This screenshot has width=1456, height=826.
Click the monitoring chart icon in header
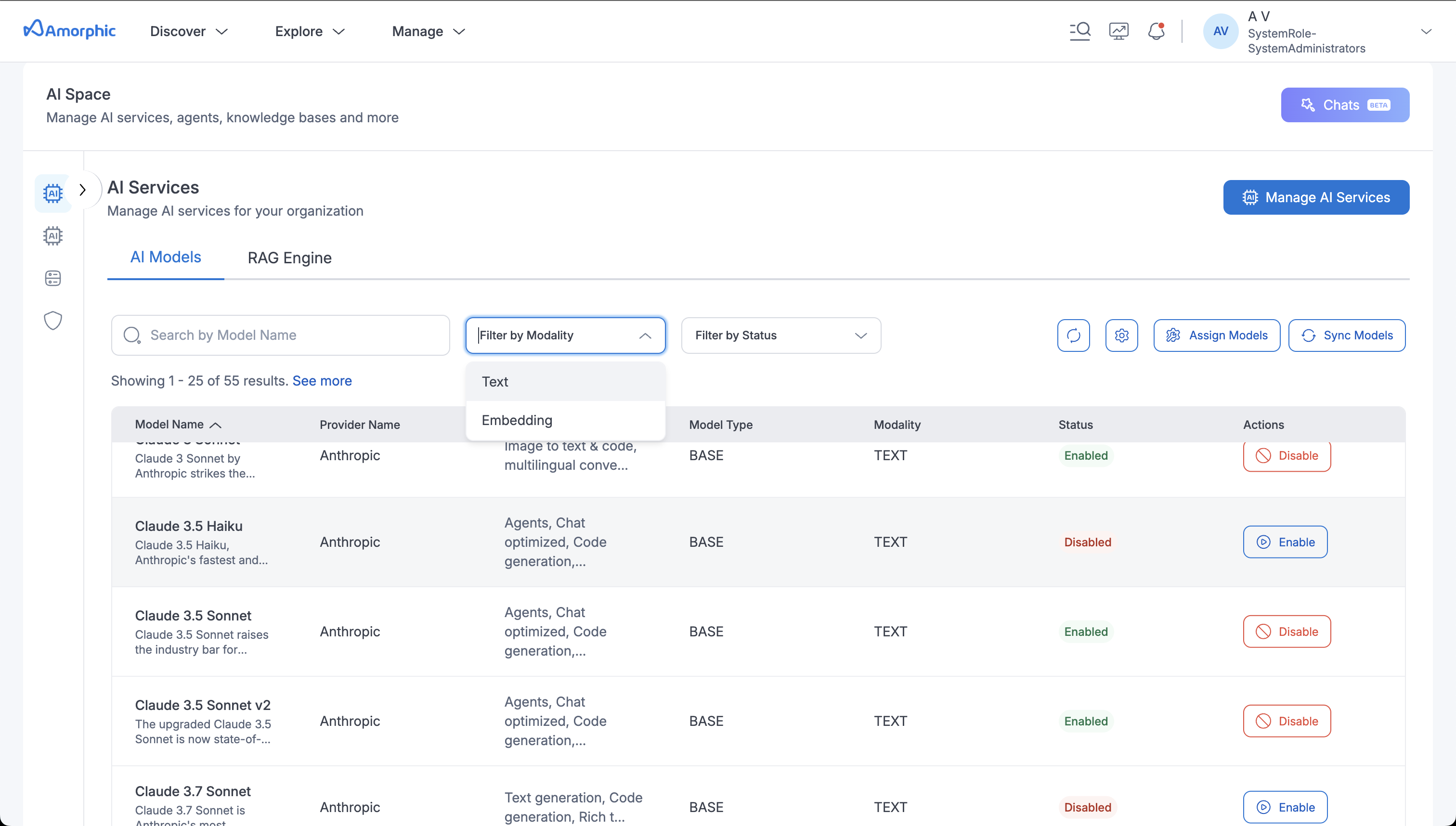(1118, 31)
